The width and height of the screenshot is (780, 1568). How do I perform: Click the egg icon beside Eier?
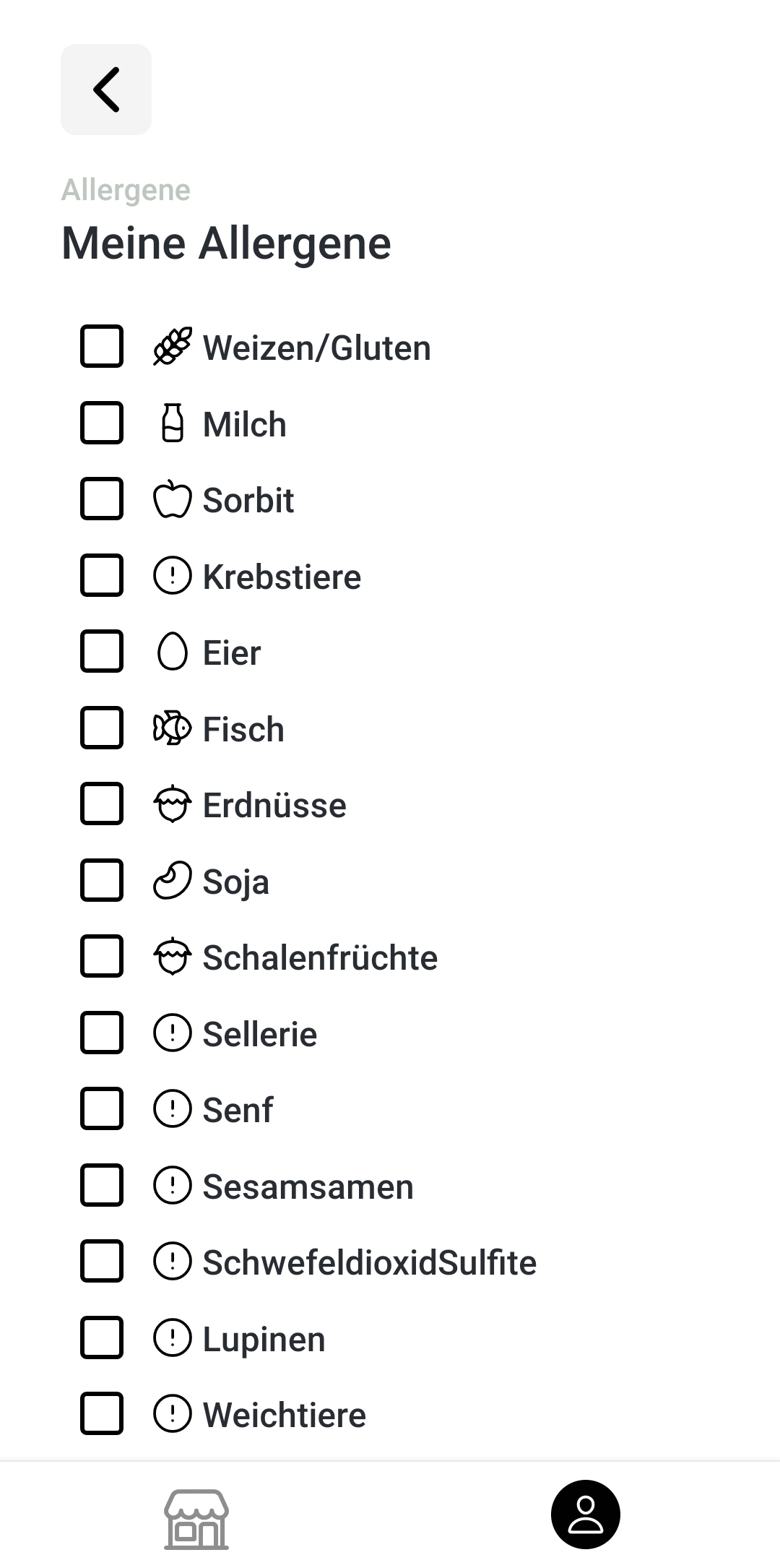(x=173, y=652)
